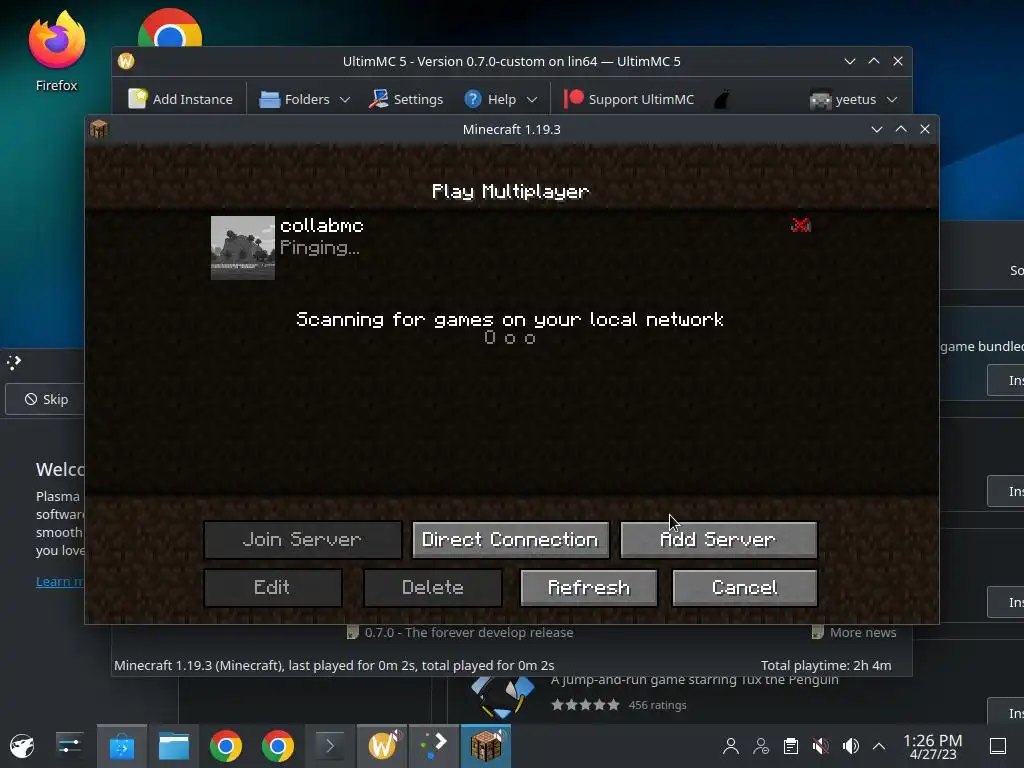Viewport: 1024px width, 768px height.
Task: Open More news in UltimMC
Action: coord(854,632)
